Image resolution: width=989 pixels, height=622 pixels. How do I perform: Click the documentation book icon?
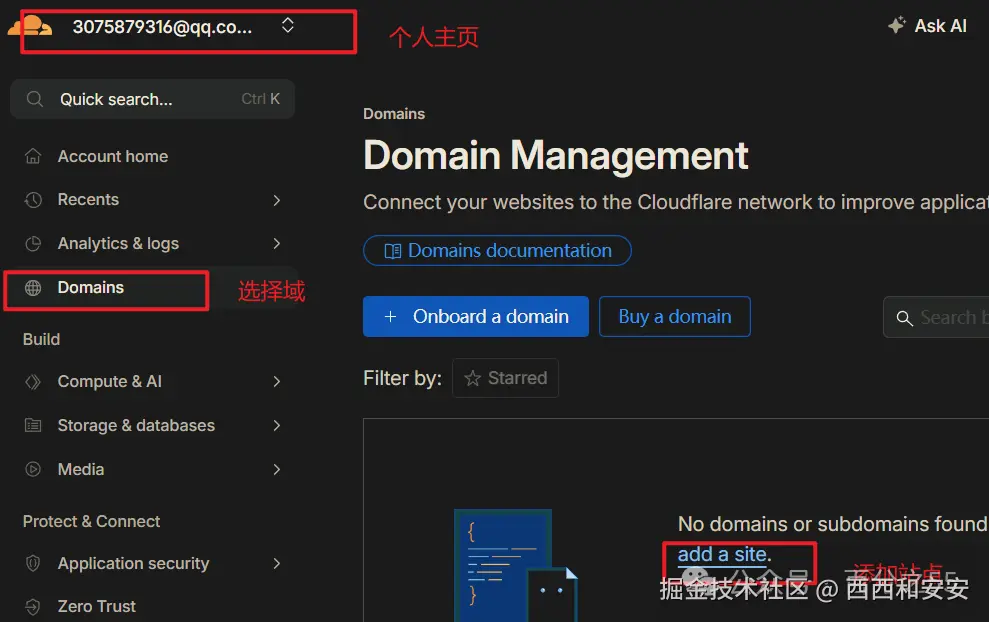(x=392, y=251)
